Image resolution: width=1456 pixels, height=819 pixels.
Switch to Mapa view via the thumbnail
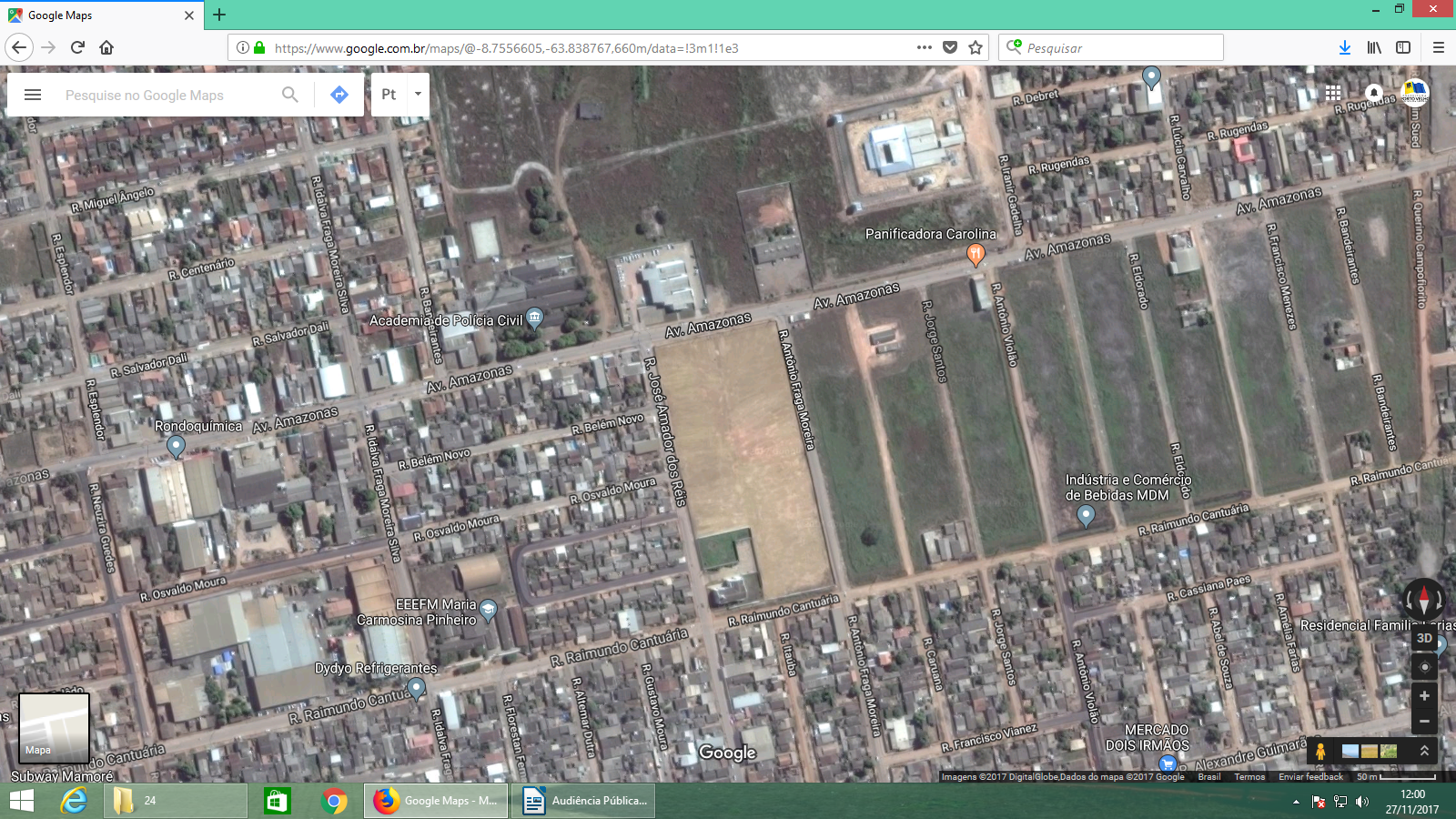tap(55, 728)
